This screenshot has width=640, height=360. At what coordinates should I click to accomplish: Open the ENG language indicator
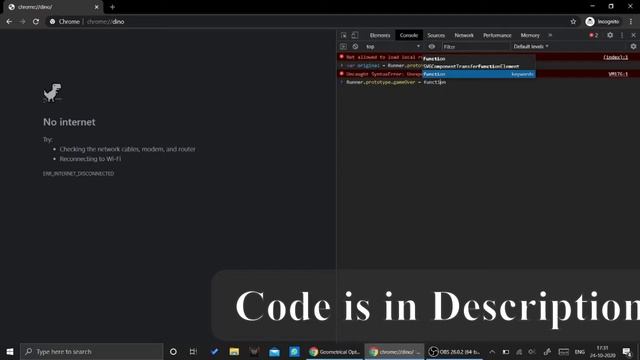tap(580, 351)
